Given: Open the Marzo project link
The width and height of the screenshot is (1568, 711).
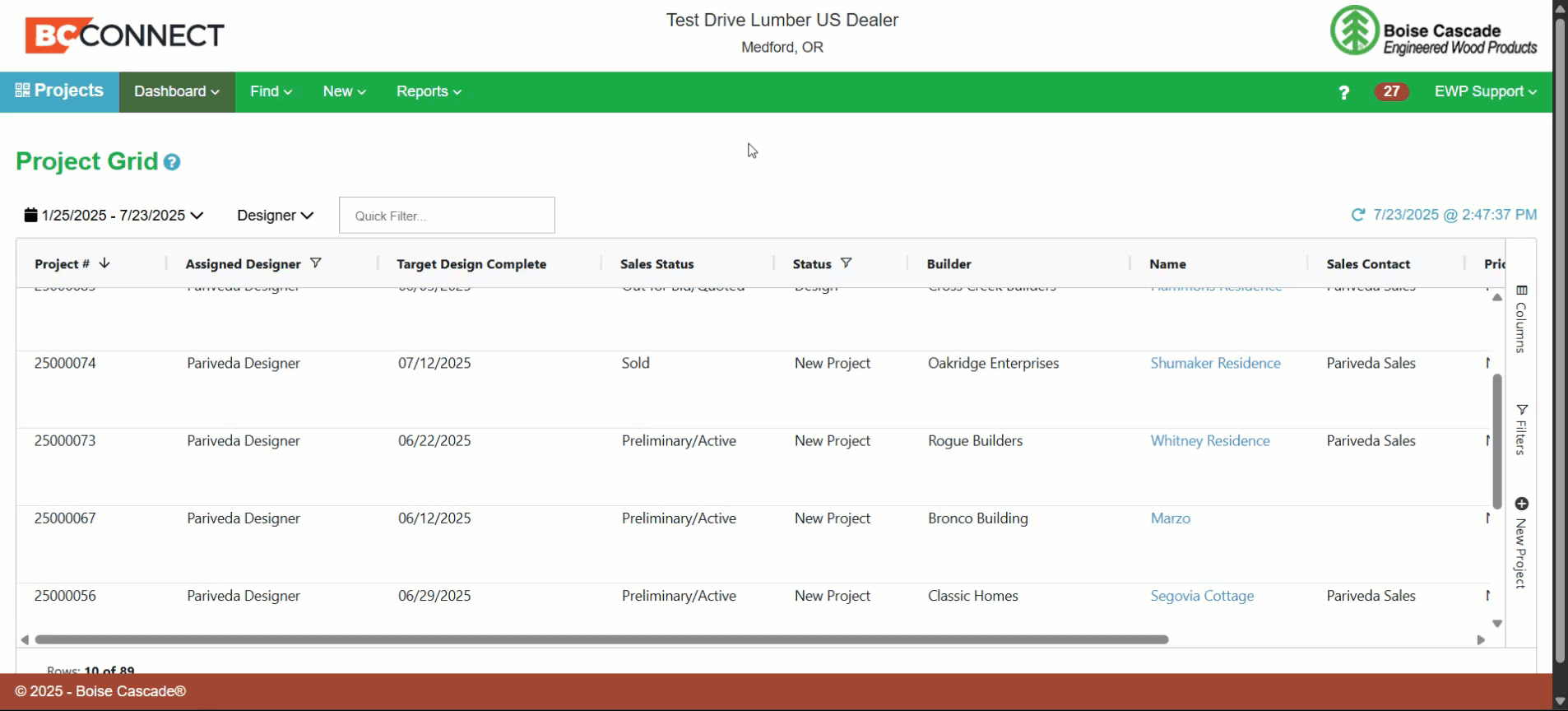Looking at the screenshot, I should pos(1170,518).
